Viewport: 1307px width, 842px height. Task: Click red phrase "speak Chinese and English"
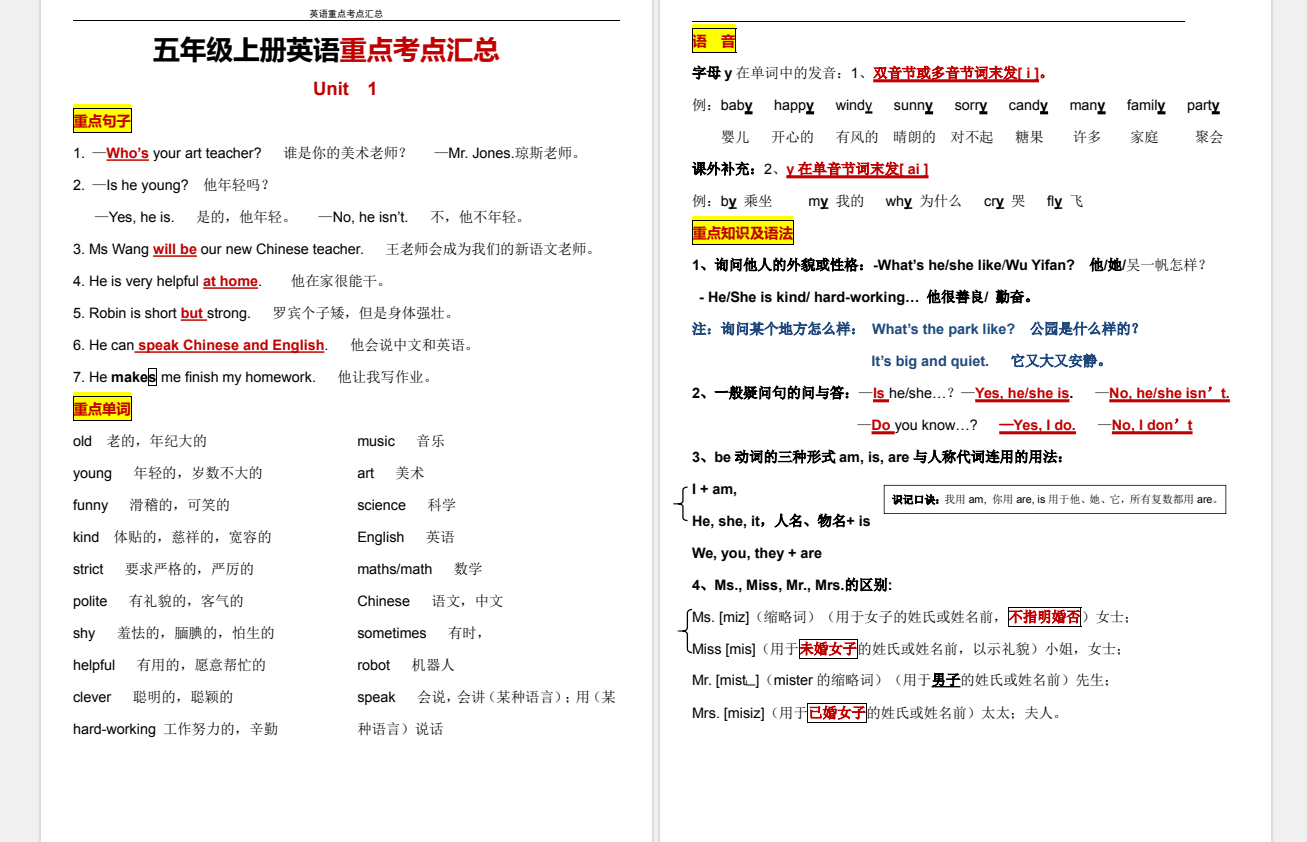(230, 345)
